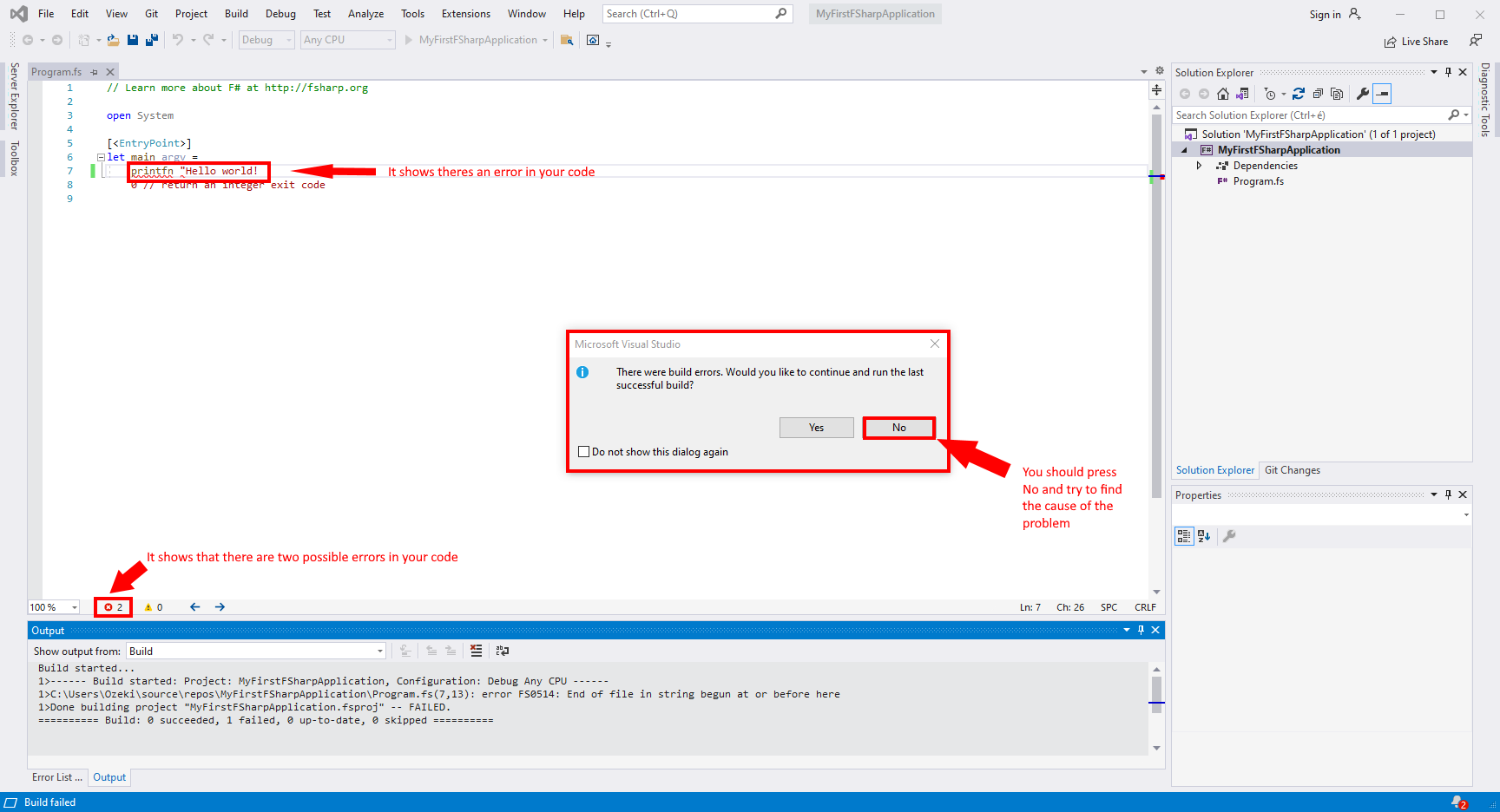Open the Extensions menu
This screenshot has width=1500, height=812.
466,14
